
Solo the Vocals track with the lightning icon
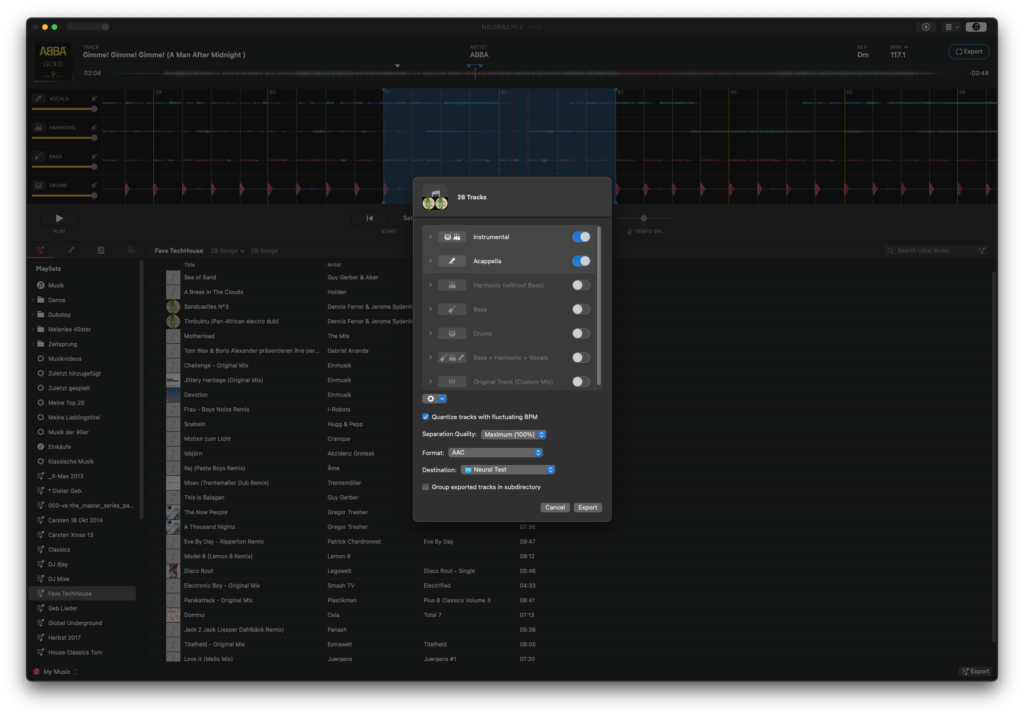point(94,99)
